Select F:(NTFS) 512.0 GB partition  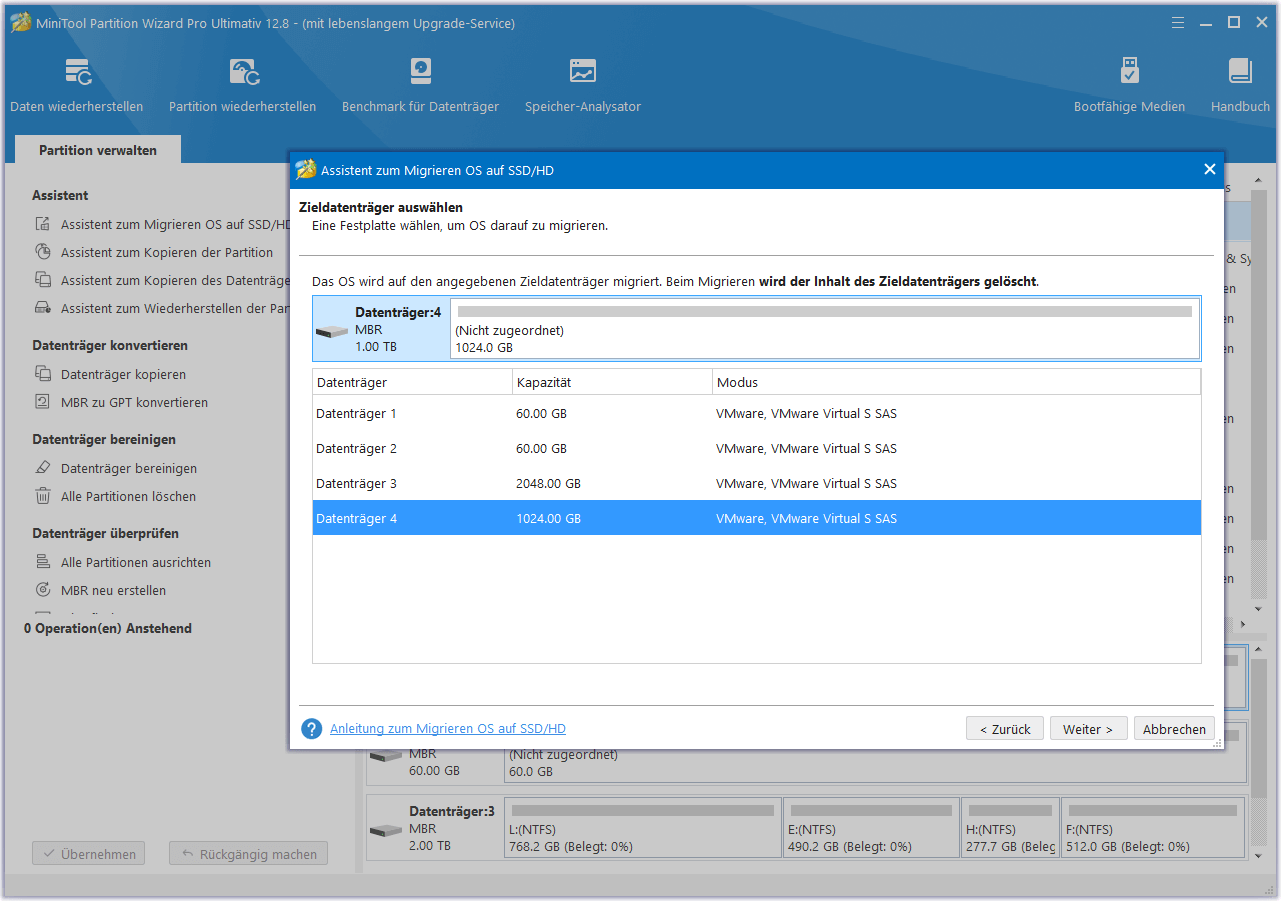coord(1152,828)
